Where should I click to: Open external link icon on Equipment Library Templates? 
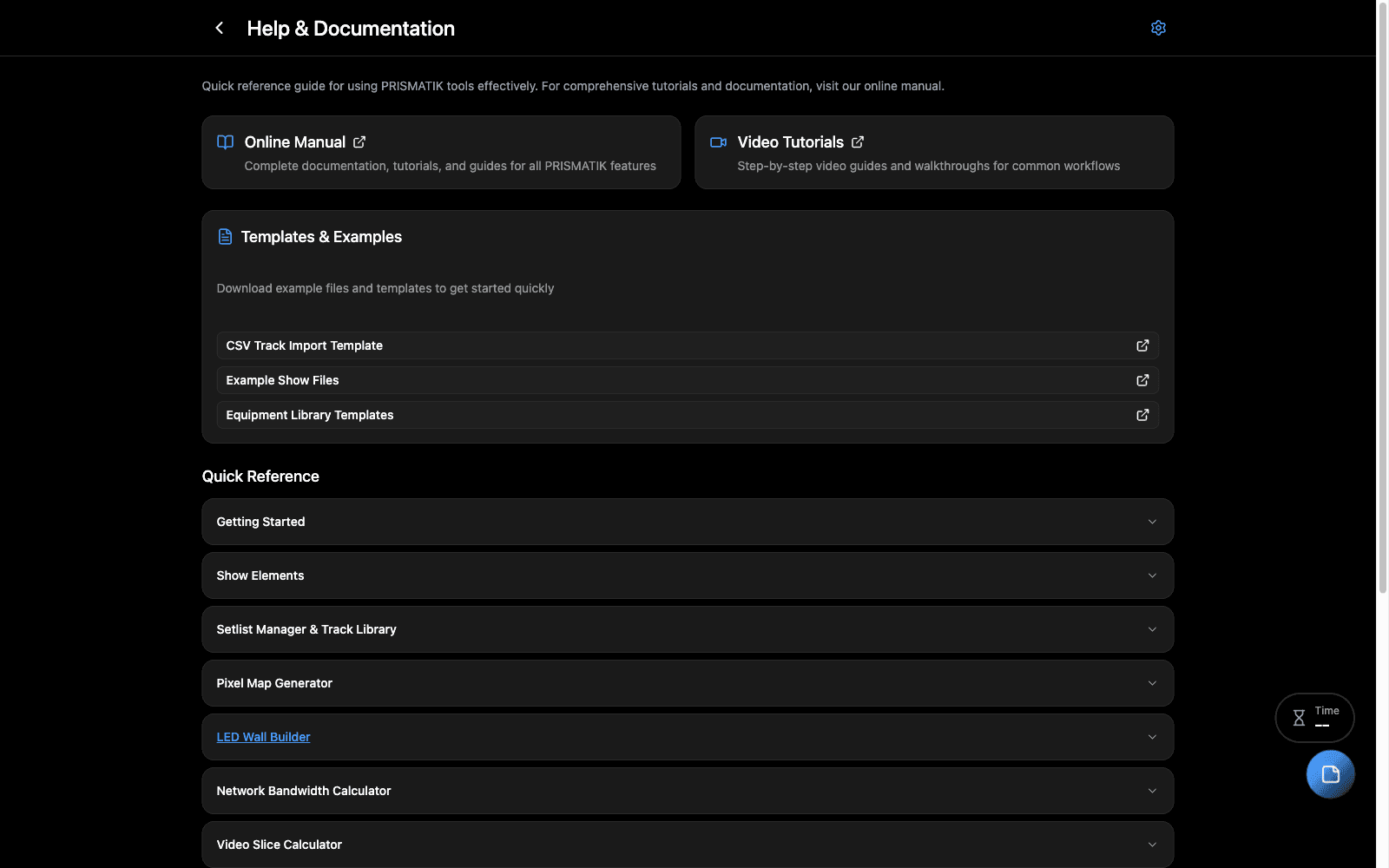click(x=1142, y=415)
